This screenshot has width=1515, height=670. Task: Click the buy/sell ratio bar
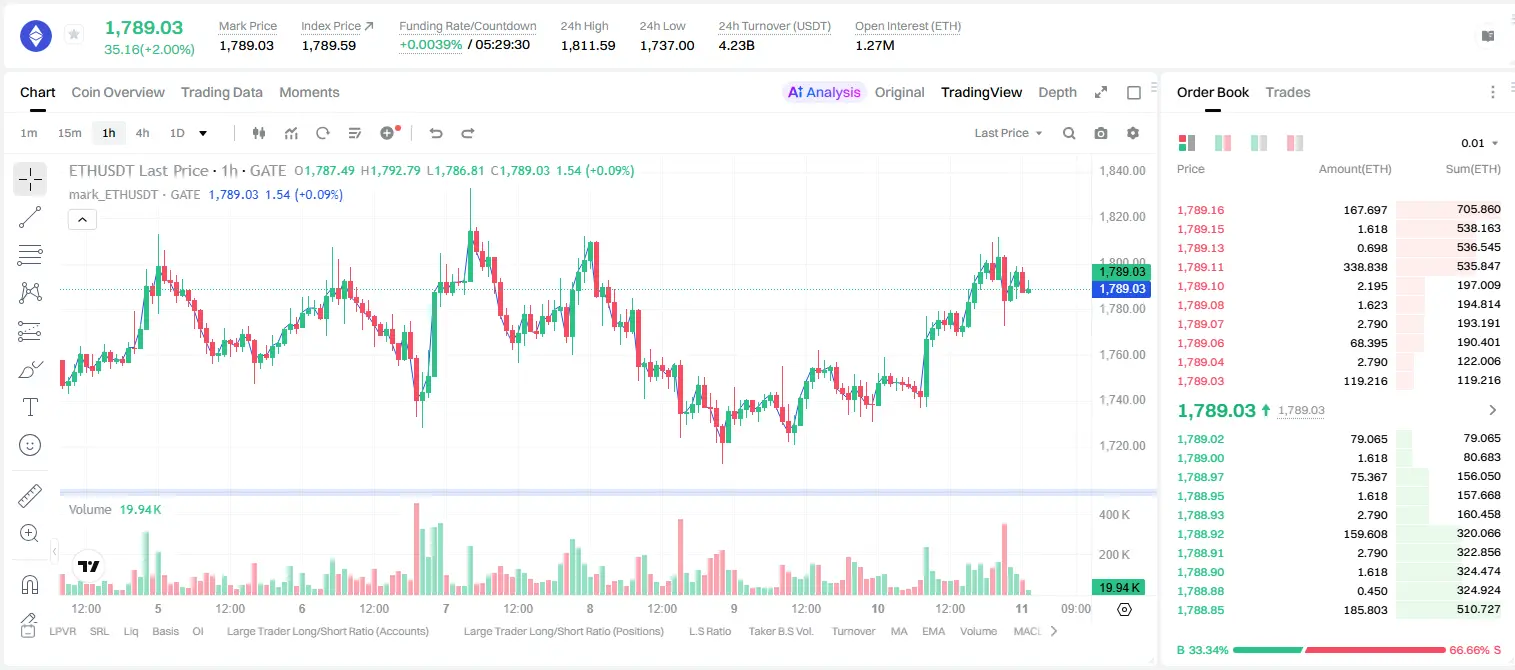[1339, 650]
